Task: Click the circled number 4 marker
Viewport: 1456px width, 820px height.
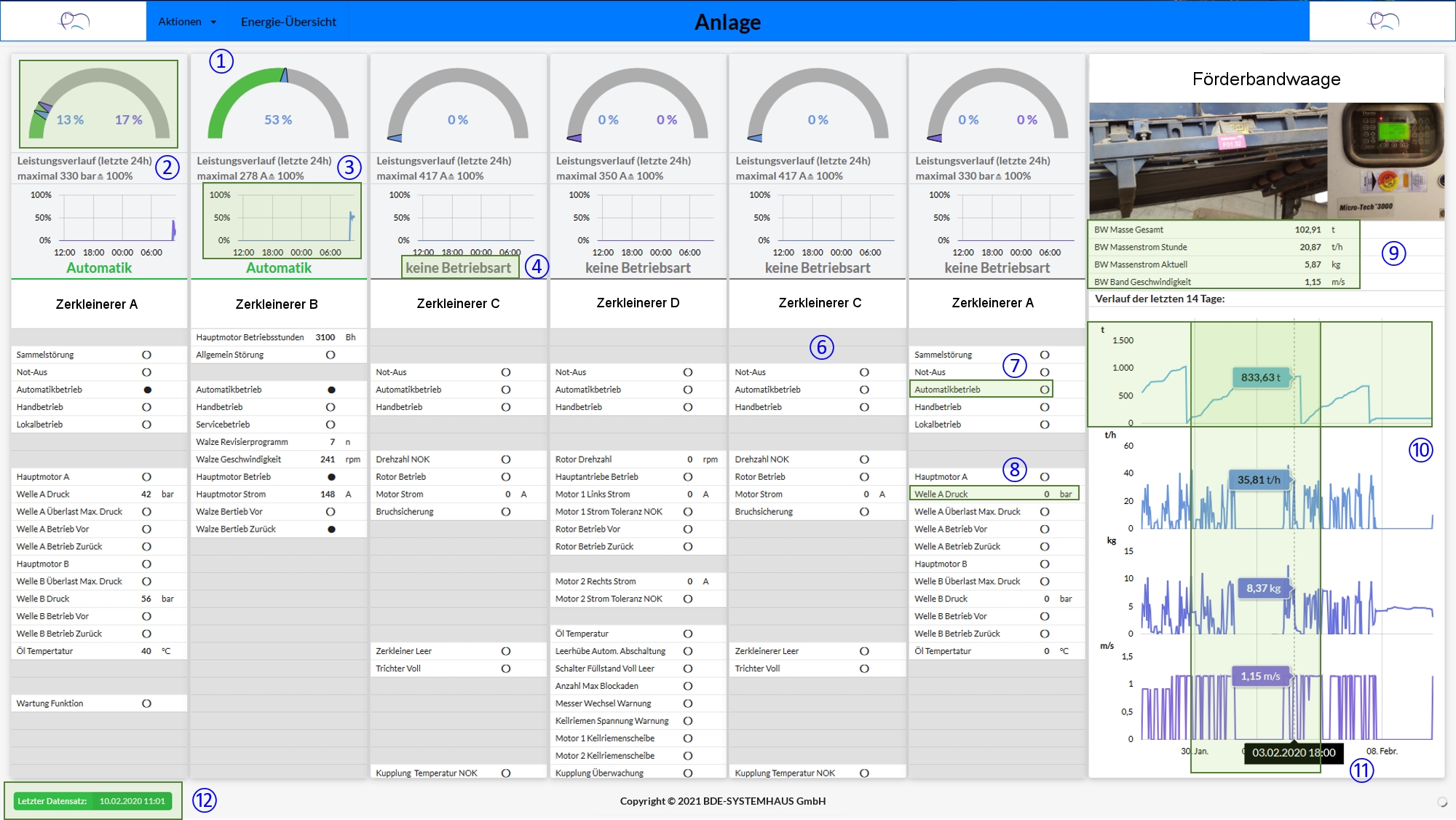Action: pyautogui.click(x=537, y=267)
